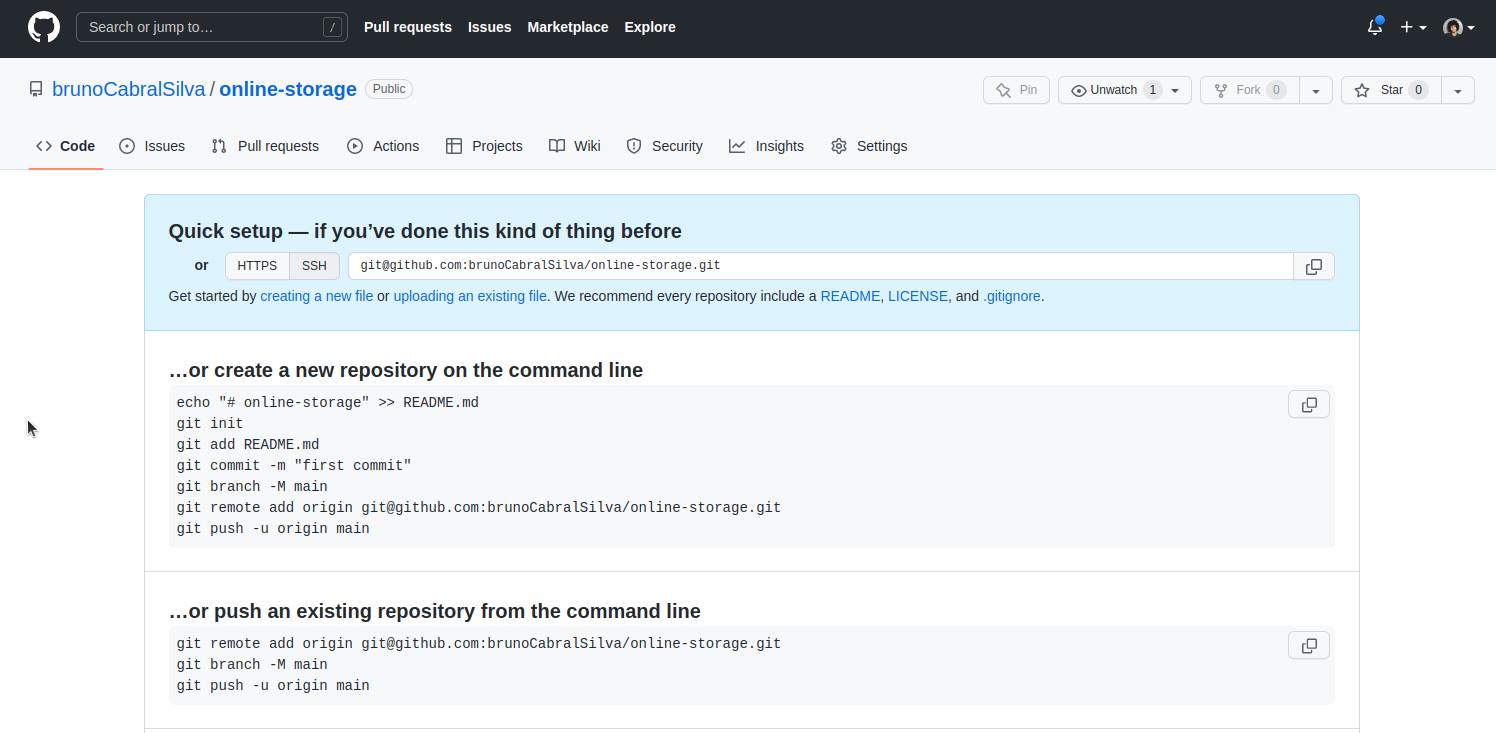Click the '…or push an existing repository' heading
The height and width of the screenshot is (733, 1496).
tap(435, 611)
